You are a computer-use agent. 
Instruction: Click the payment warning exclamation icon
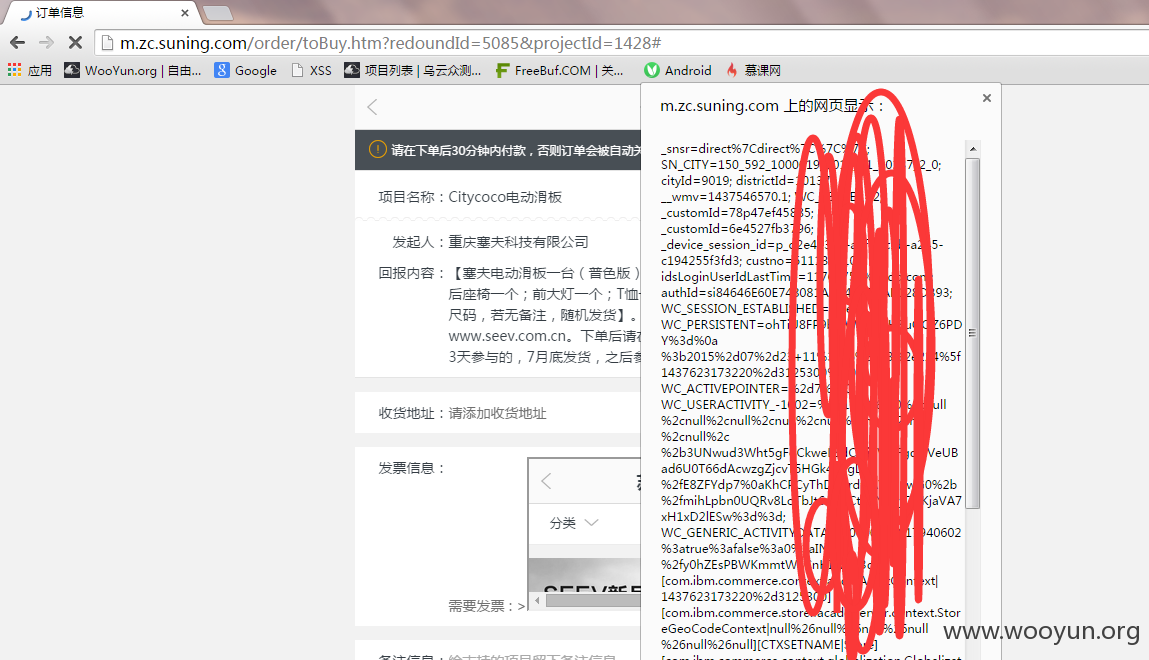pyautogui.click(x=377, y=149)
